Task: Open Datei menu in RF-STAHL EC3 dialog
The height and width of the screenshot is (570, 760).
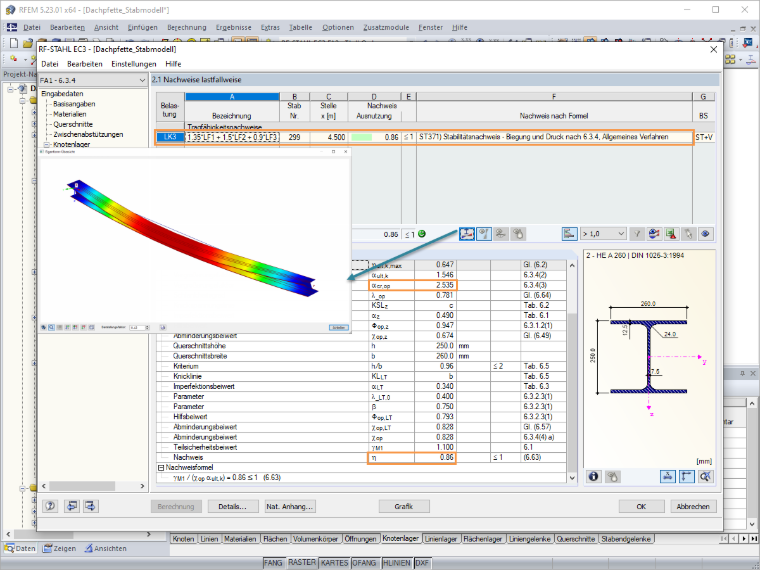Action: [x=49, y=64]
